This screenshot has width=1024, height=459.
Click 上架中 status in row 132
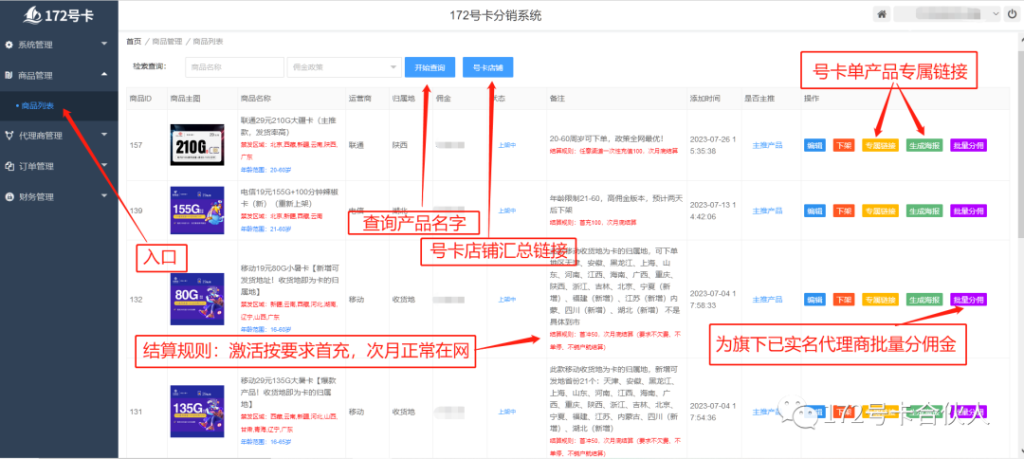coord(507,300)
